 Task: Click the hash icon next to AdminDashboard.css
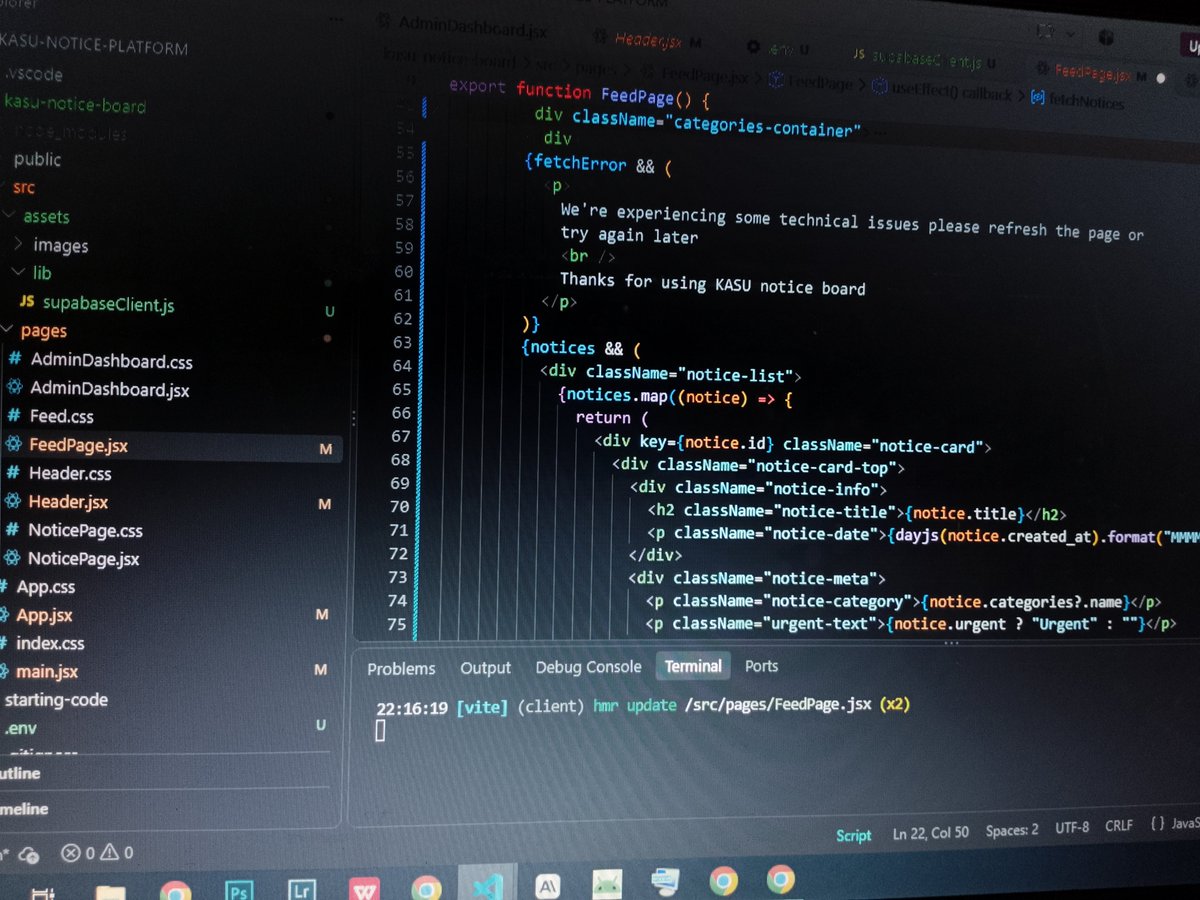[x=15, y=359]
